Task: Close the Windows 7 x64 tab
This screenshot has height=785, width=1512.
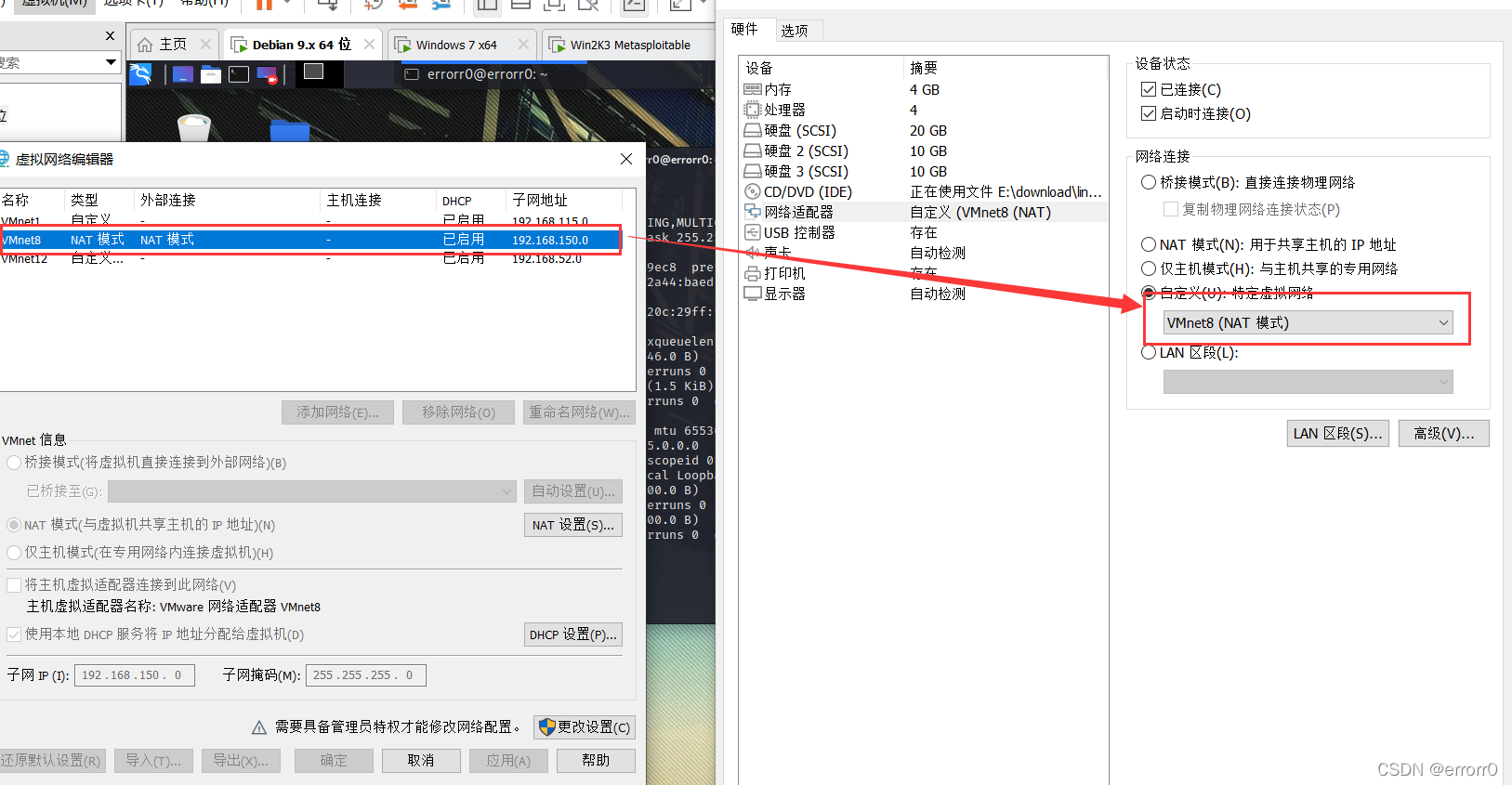Action: coord(524,44)
